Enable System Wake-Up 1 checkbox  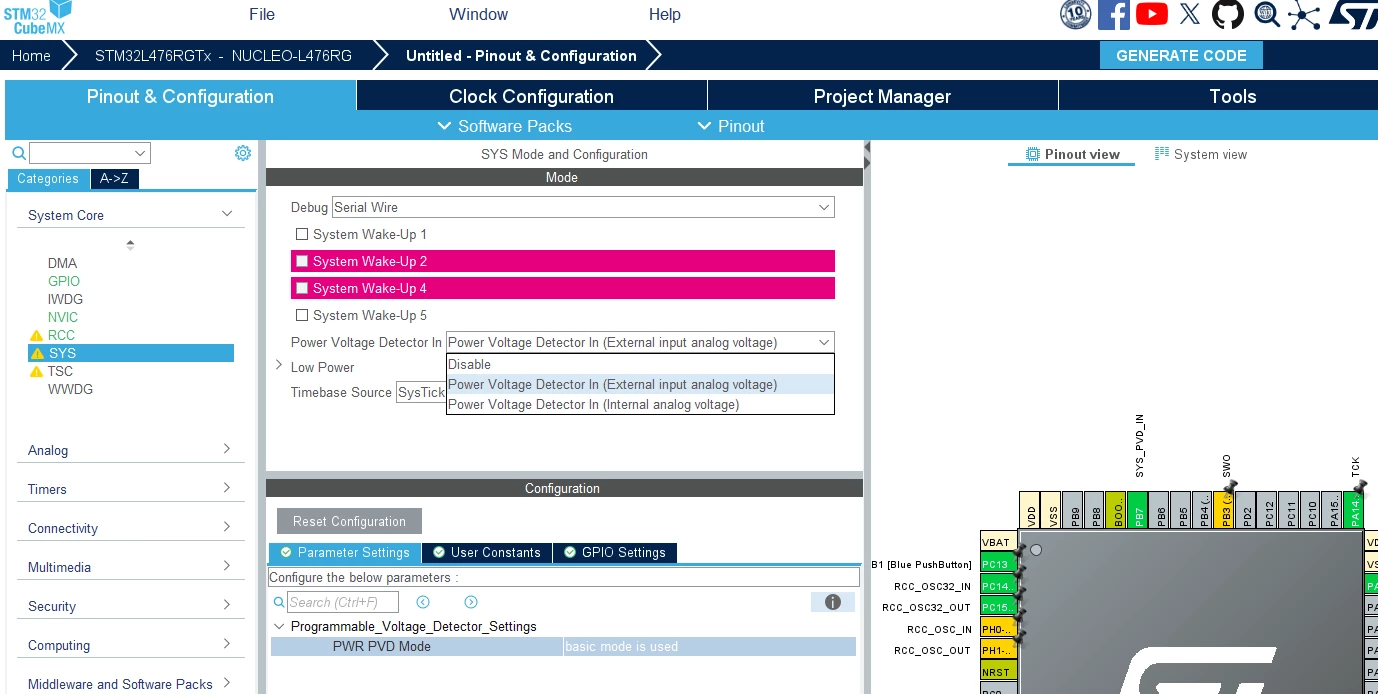[x=302, y=234]
